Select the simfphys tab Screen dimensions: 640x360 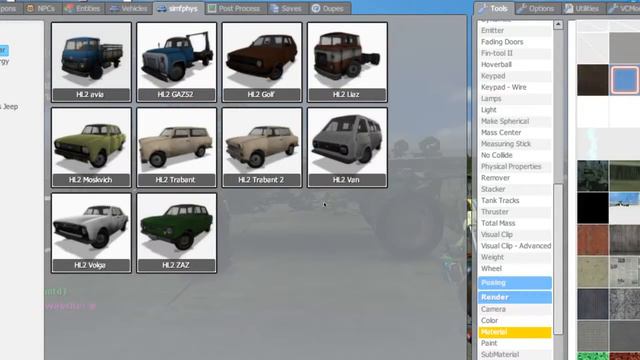click(178, 8)
